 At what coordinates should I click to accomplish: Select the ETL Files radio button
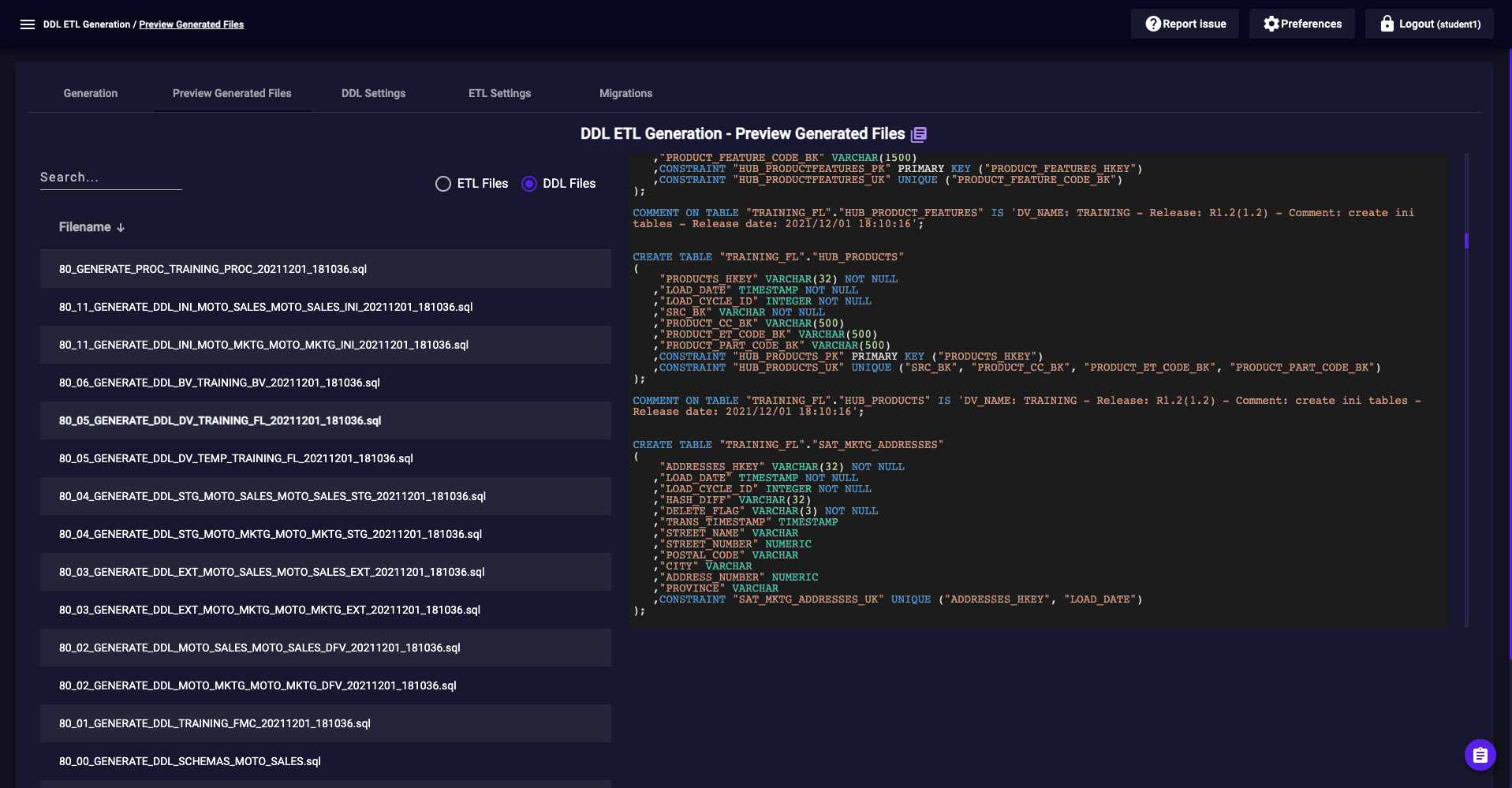point(443,184)
